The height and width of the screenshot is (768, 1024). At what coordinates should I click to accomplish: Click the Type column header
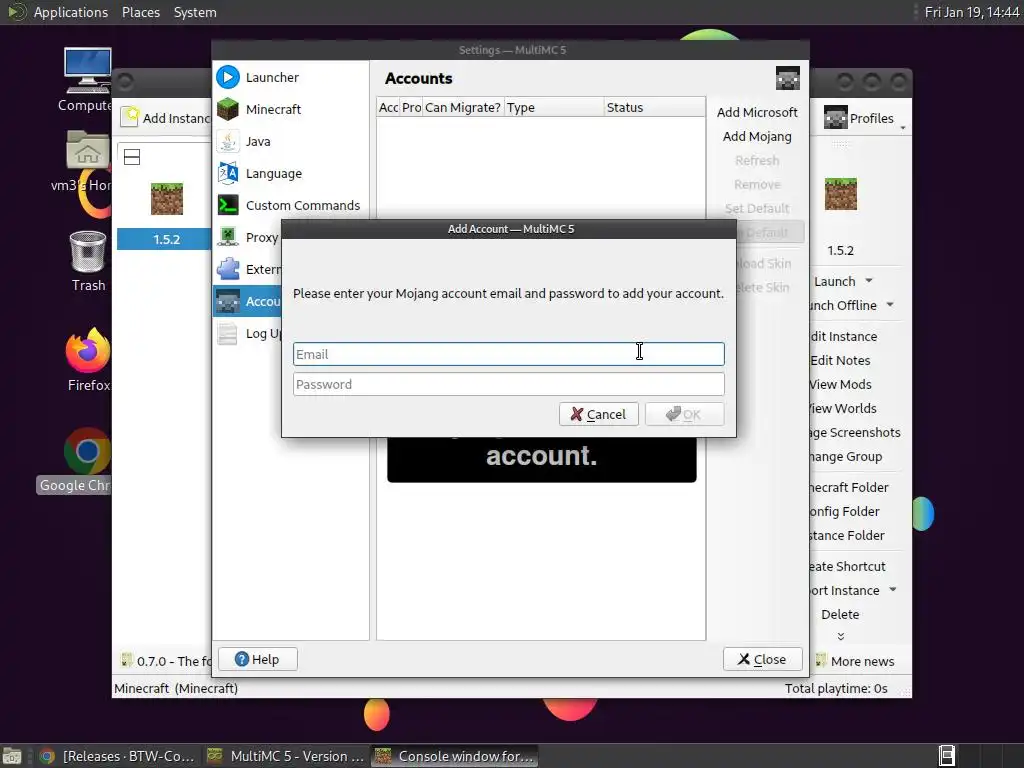[x=554, y=107]
